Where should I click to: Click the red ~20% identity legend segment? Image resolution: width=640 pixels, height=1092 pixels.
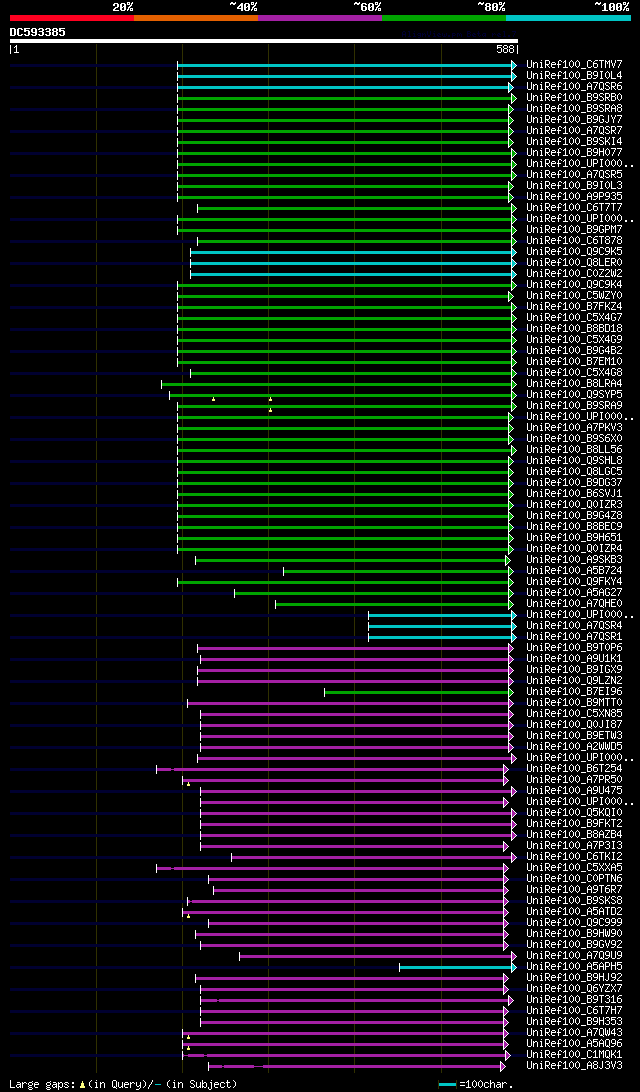coord(72,17)
